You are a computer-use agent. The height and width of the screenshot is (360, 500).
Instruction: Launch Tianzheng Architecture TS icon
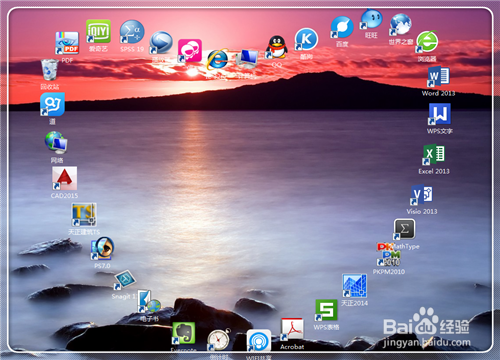tap(84, 215)
